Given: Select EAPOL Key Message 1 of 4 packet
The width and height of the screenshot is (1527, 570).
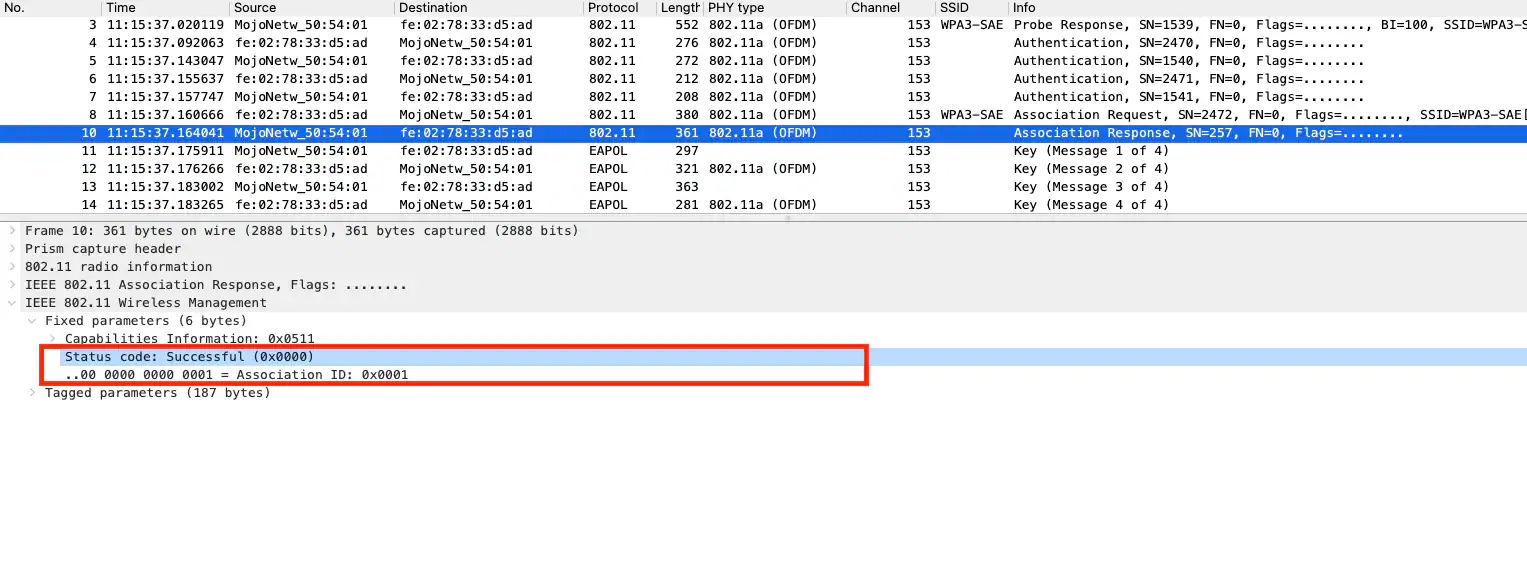Looking at the screenshot, I should point(600,151).
